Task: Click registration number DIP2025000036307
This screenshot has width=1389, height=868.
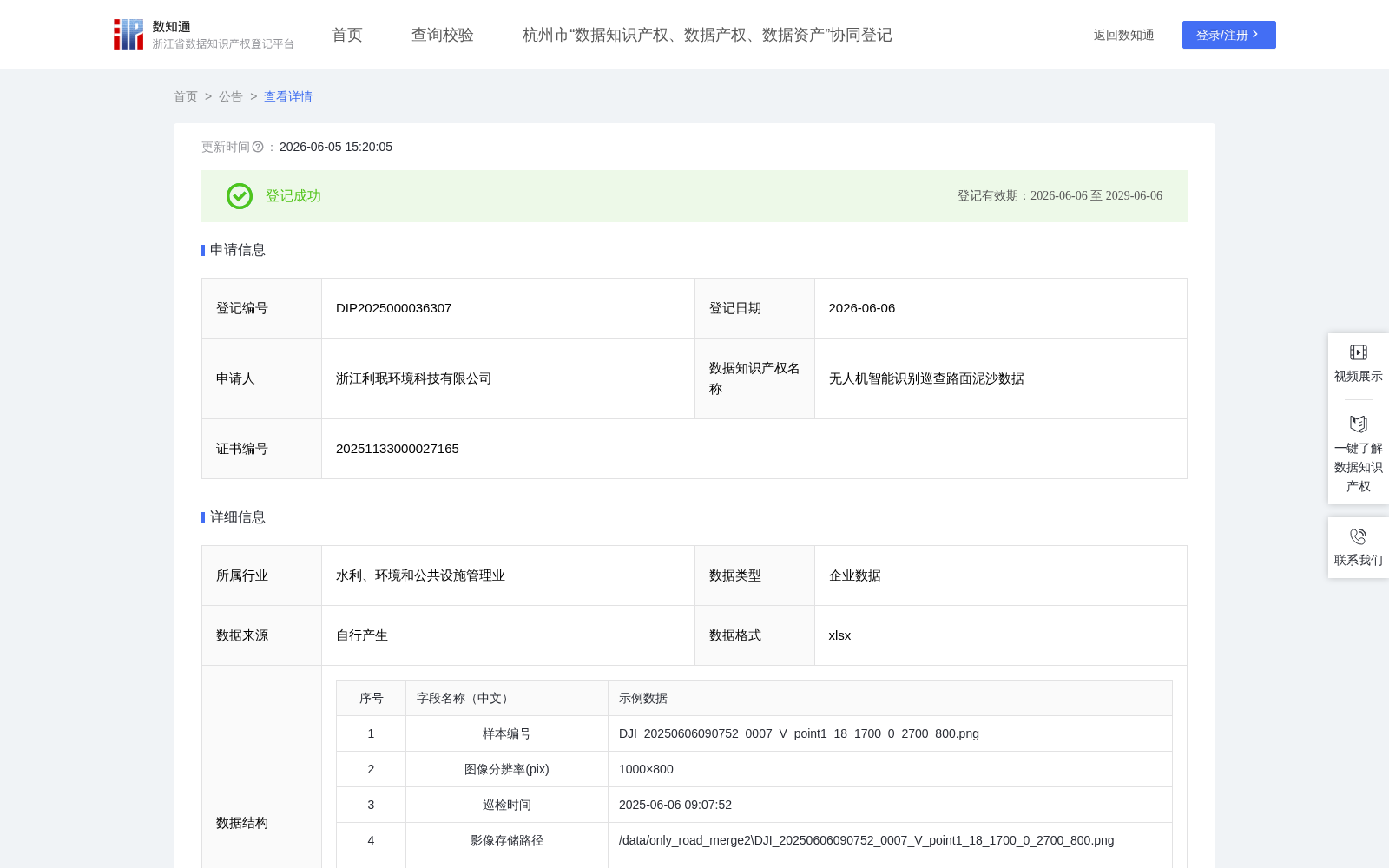Action: pos(394,308)
